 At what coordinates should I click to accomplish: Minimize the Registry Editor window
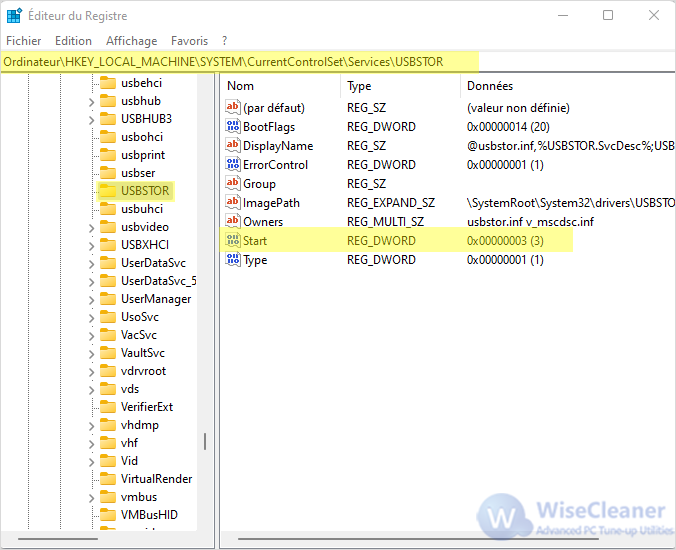click(563, 15)
